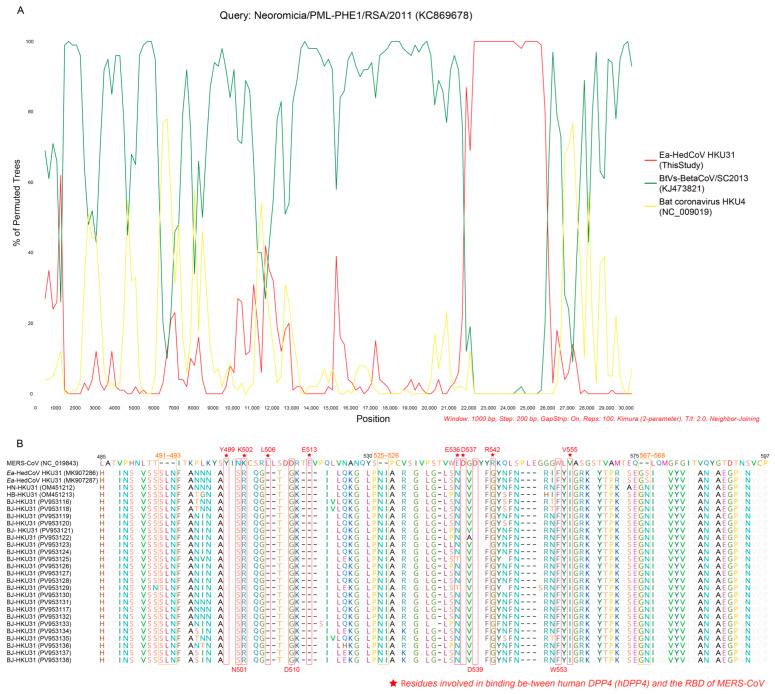
Task: Click the footnote about hDPP4 binding residues
Action: [583, 684]
